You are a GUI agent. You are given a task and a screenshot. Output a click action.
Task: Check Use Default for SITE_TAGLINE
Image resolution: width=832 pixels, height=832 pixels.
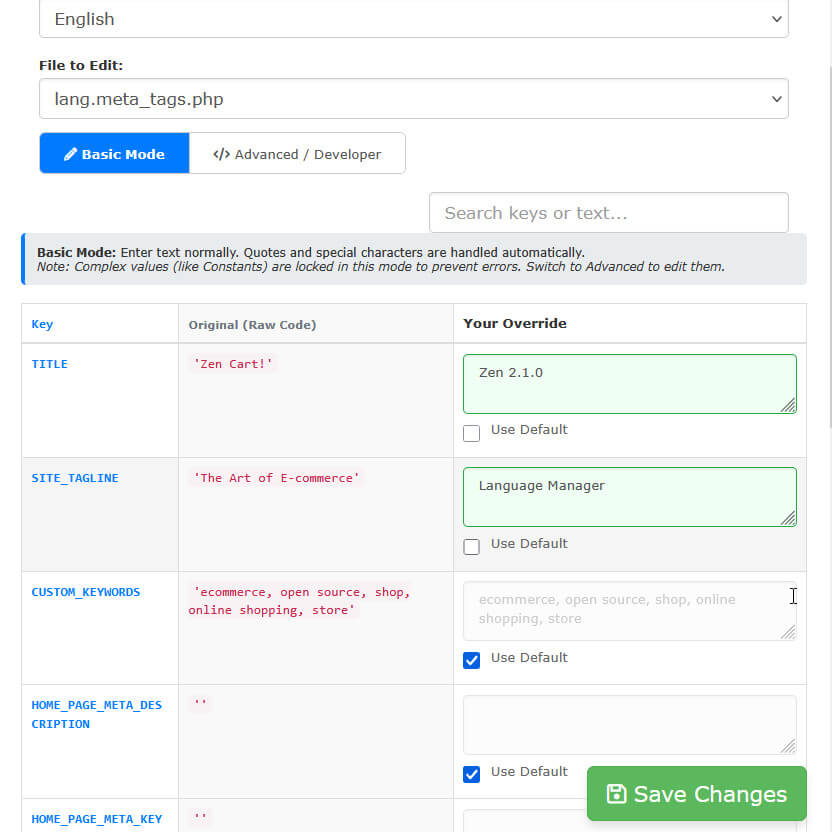click(472, 546)
